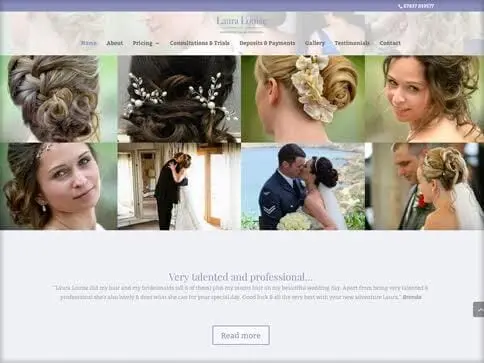Open the bride close-up with earring photo
Screen dimensions: 484x363
[x=59, y=186]
